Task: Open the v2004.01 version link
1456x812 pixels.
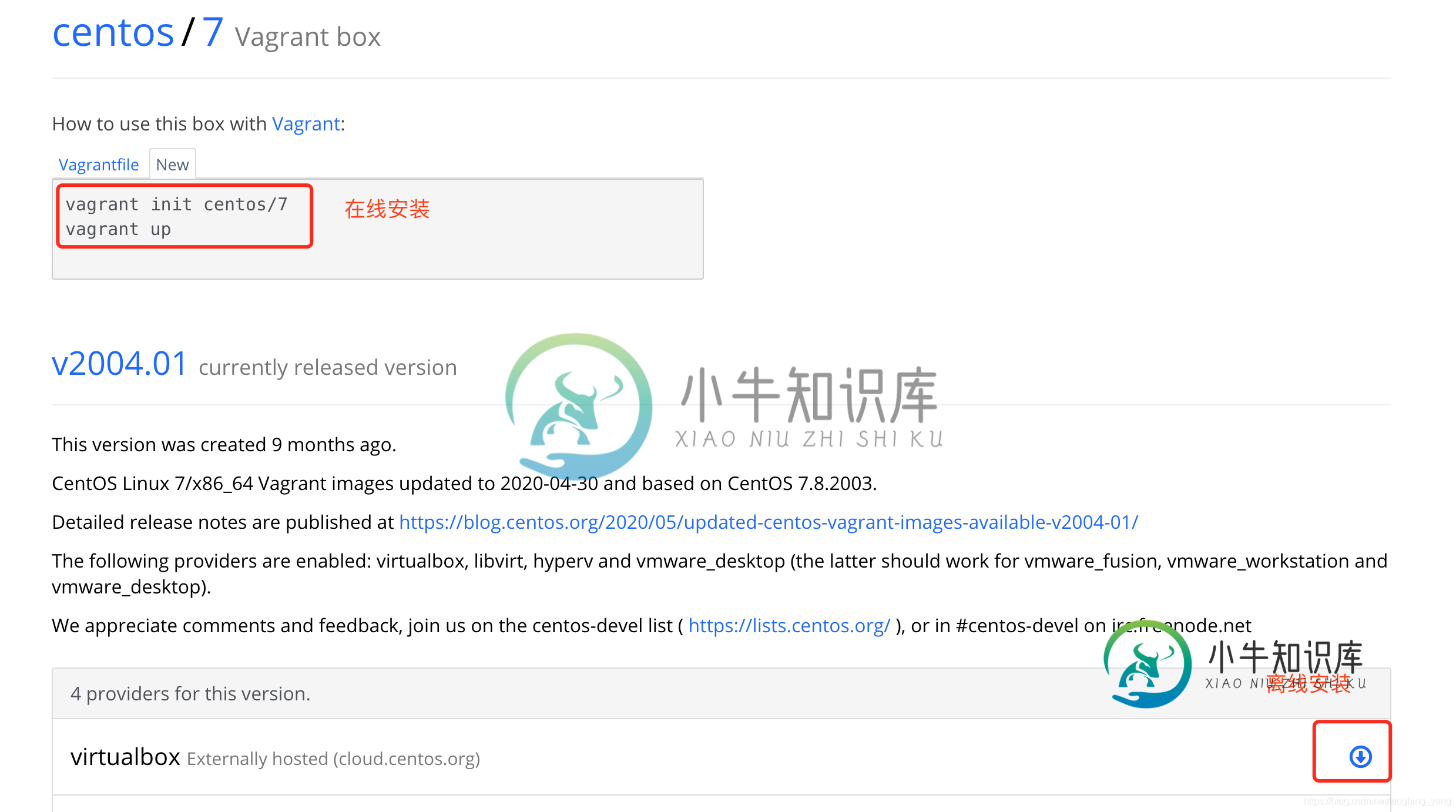Action: (x=120, y=364)
